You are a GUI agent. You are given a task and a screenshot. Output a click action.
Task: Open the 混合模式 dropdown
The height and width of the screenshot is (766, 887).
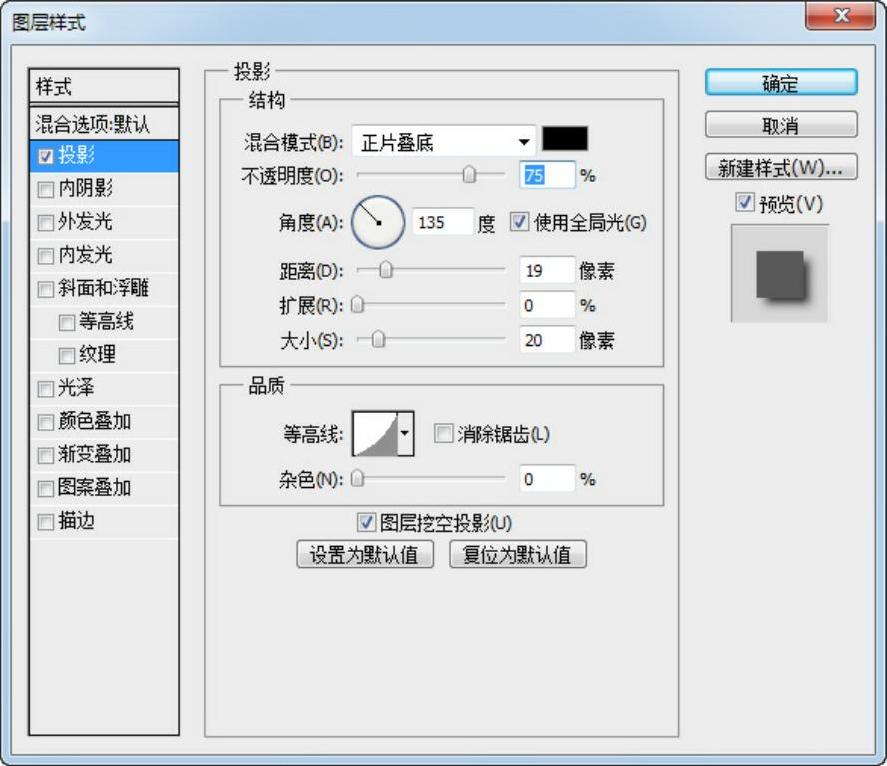click(x=444, y=141)
